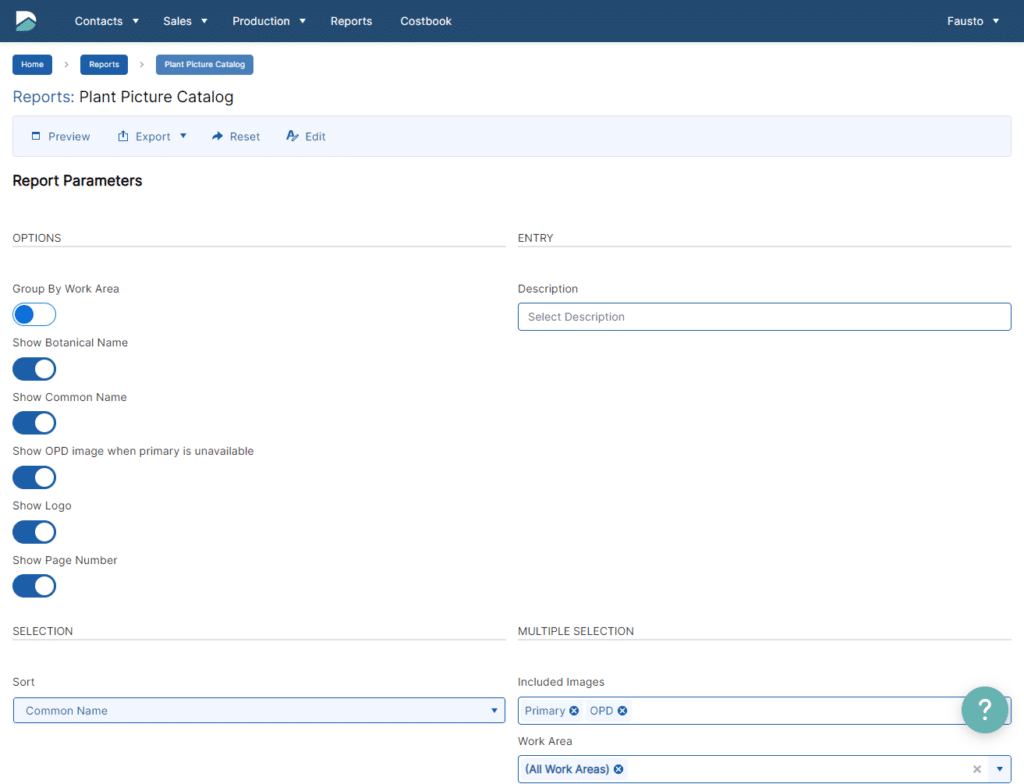The width and height of the screenshot is (1024, 784).
Task: Remove the Primary tag from Included Images
Action: click(x=574, y=711)
